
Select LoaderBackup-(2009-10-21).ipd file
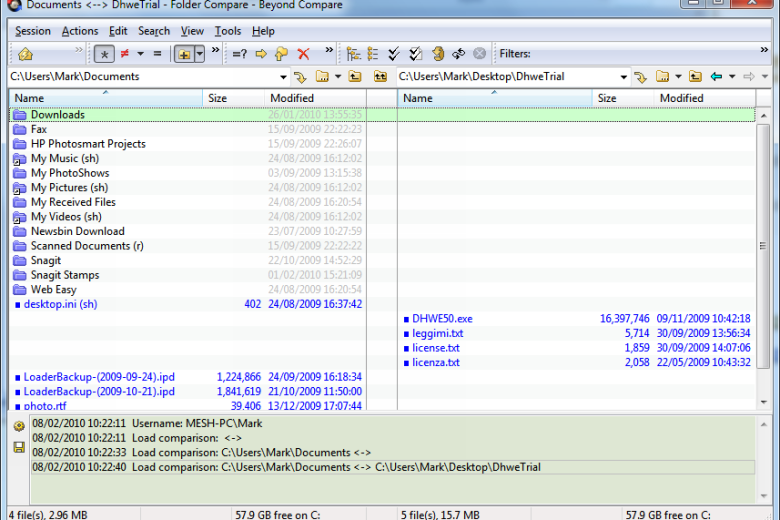(99, 392)
